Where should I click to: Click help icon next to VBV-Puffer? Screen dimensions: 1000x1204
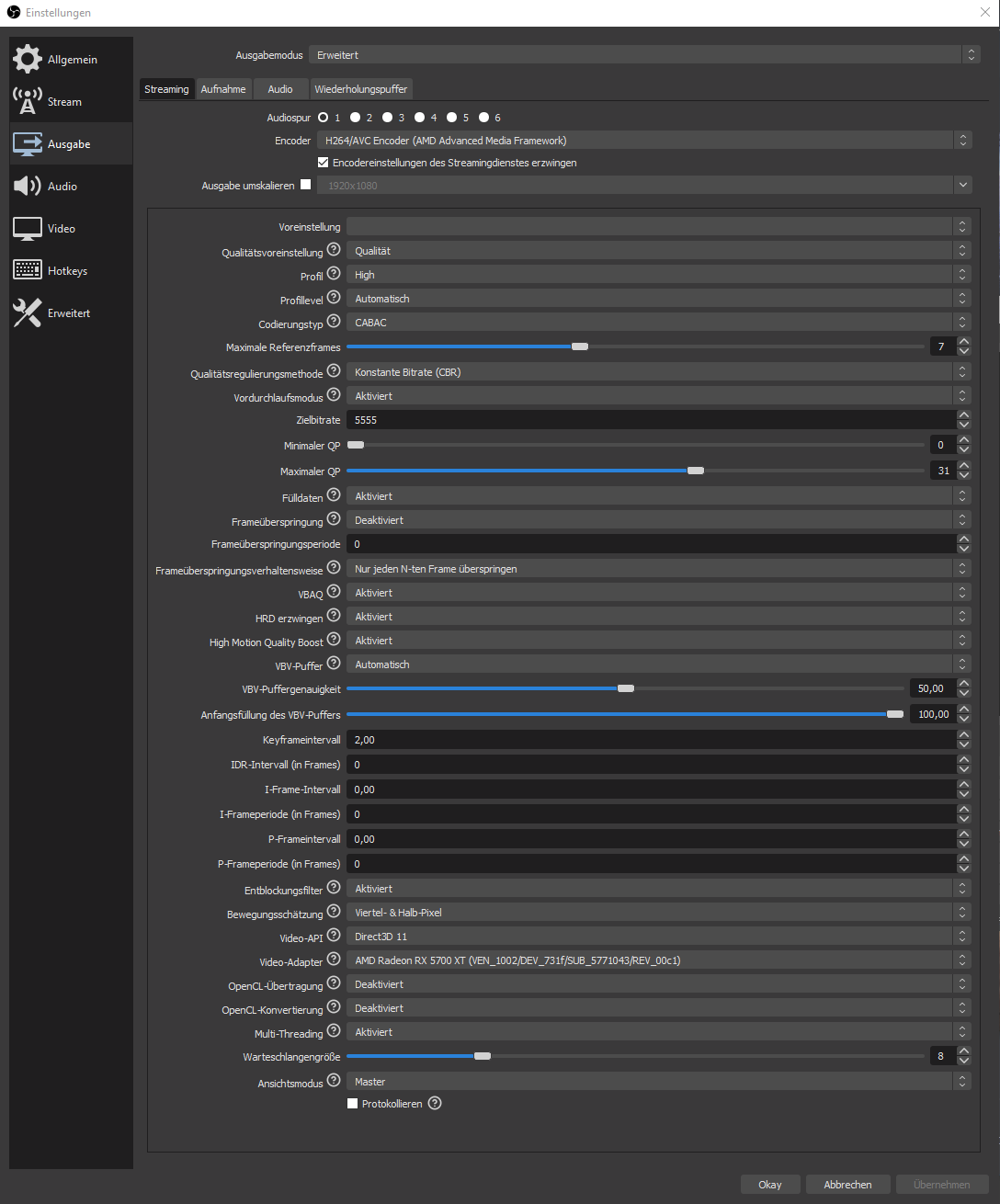click(334, 663)
